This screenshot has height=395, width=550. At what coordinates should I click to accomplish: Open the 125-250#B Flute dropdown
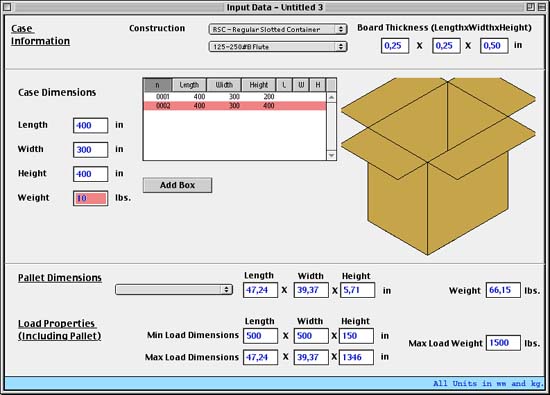278,47
